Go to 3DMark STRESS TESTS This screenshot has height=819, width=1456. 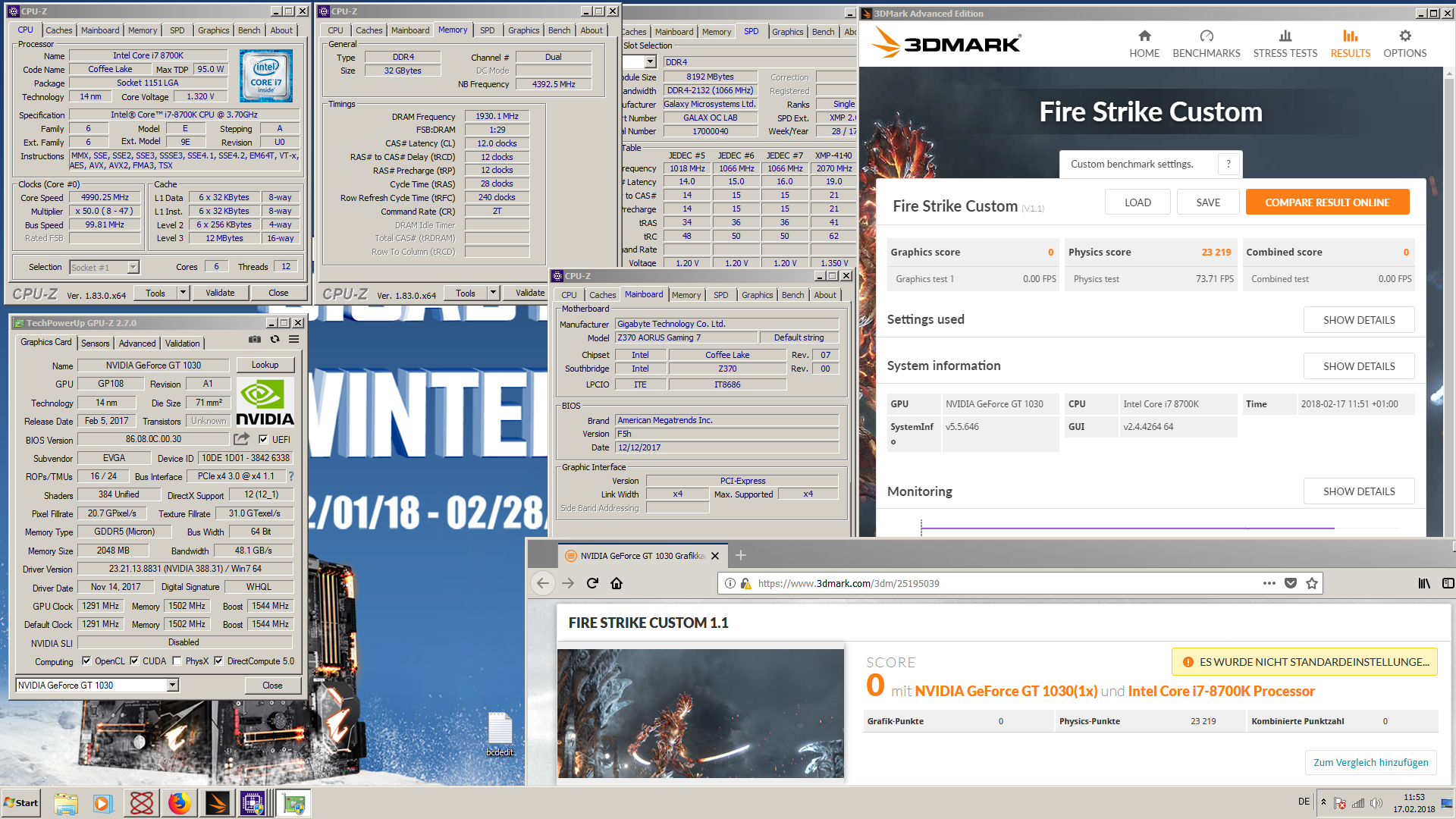pos(1285,44)
